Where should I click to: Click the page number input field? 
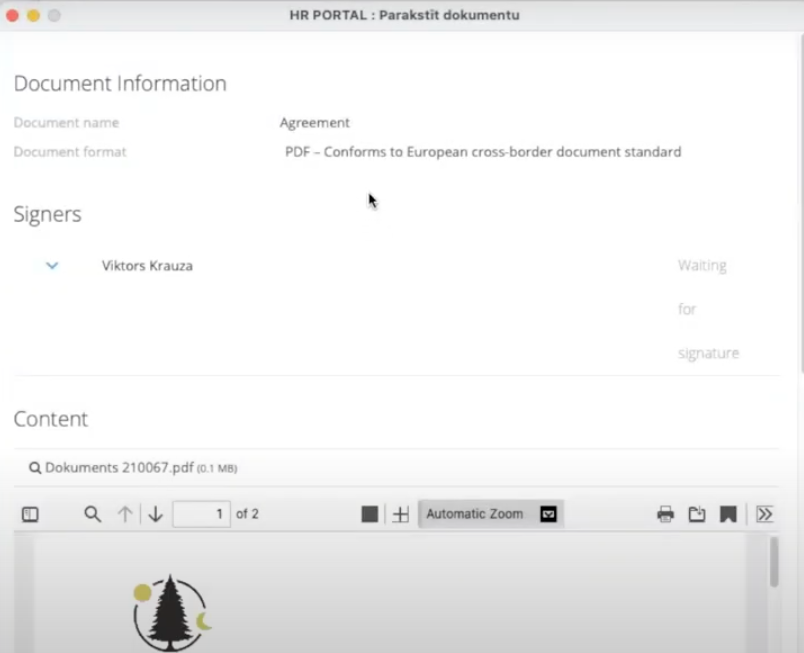[201, 514]
